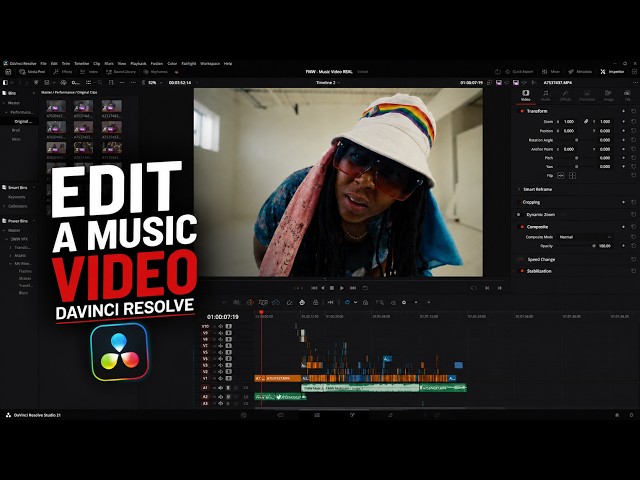Select the Keywords smart bin

pyautogui.click(x=17, y=197)
